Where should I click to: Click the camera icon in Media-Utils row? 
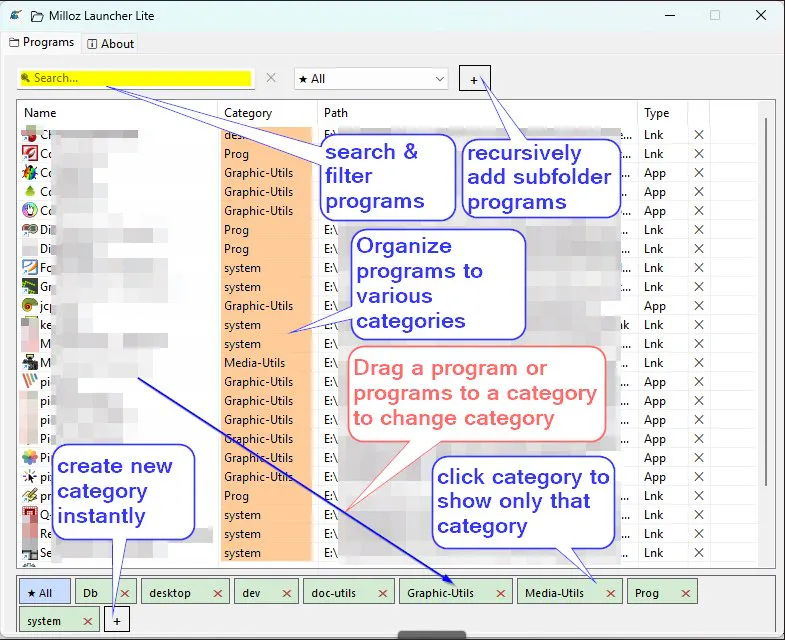30,362
